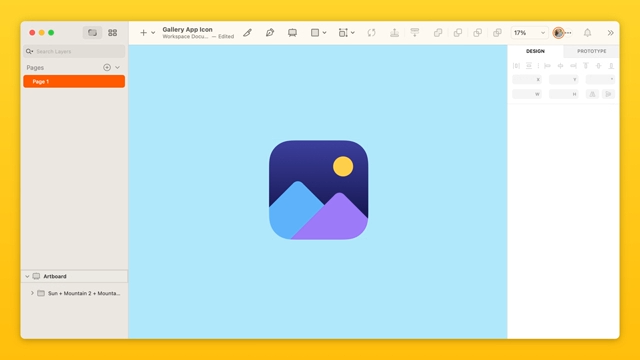The width and height of the screenshot is (640, 360).
Task: Apply the Union boolean operation
Action: pyautogui.click(x=438, y=33)
